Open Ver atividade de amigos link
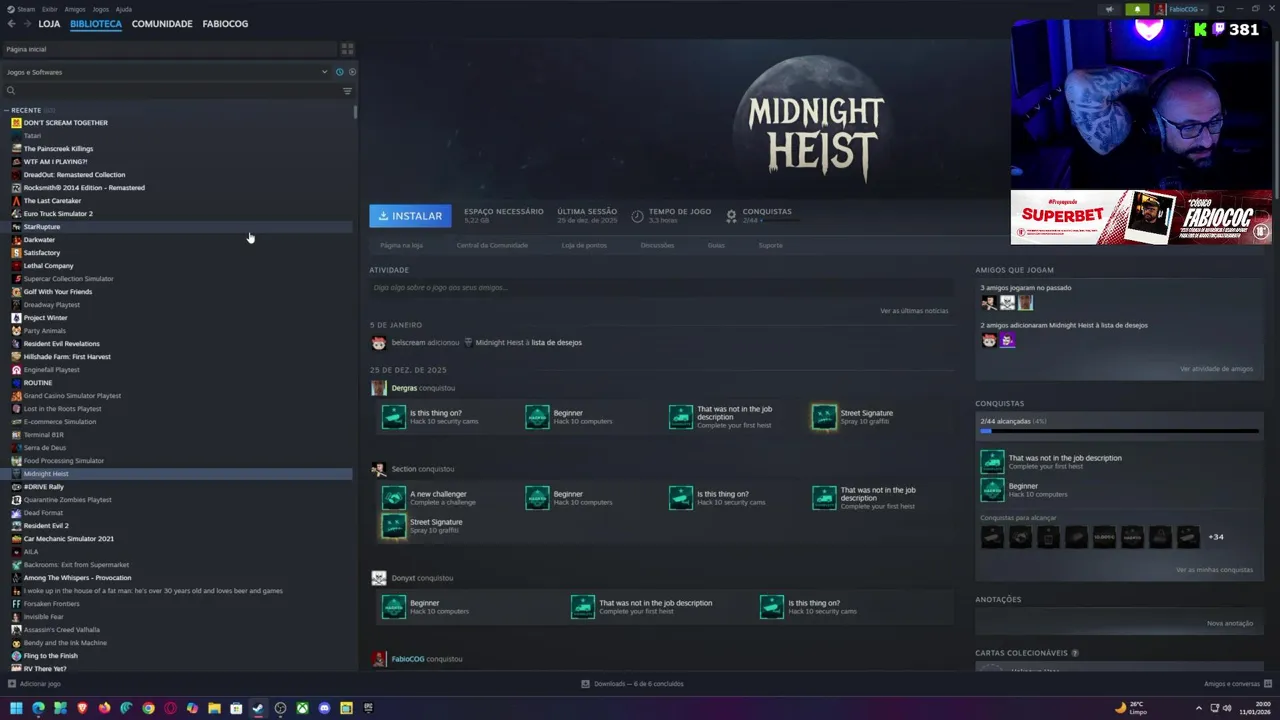 coord(1216,369)
